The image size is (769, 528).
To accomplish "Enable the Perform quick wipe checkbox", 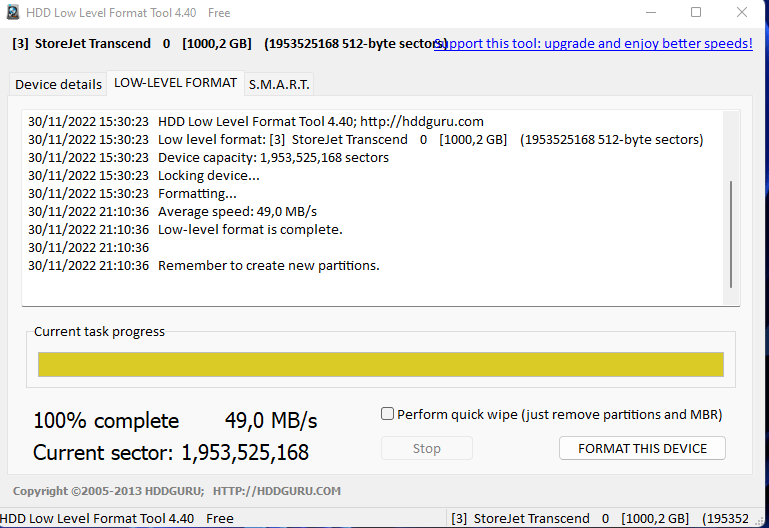I will coord(388,414).
